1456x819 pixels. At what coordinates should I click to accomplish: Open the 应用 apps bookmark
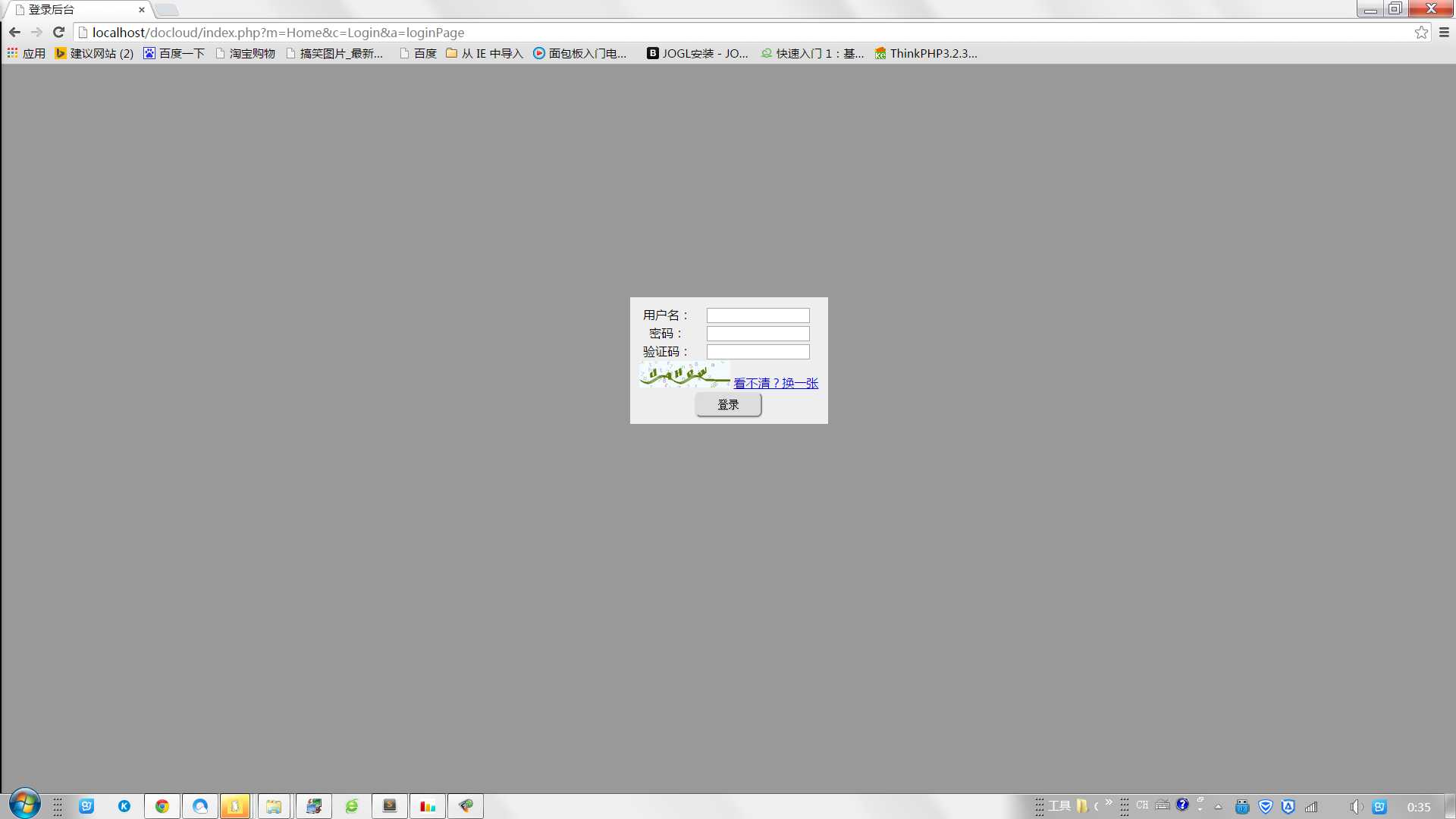tap(27, 53)
